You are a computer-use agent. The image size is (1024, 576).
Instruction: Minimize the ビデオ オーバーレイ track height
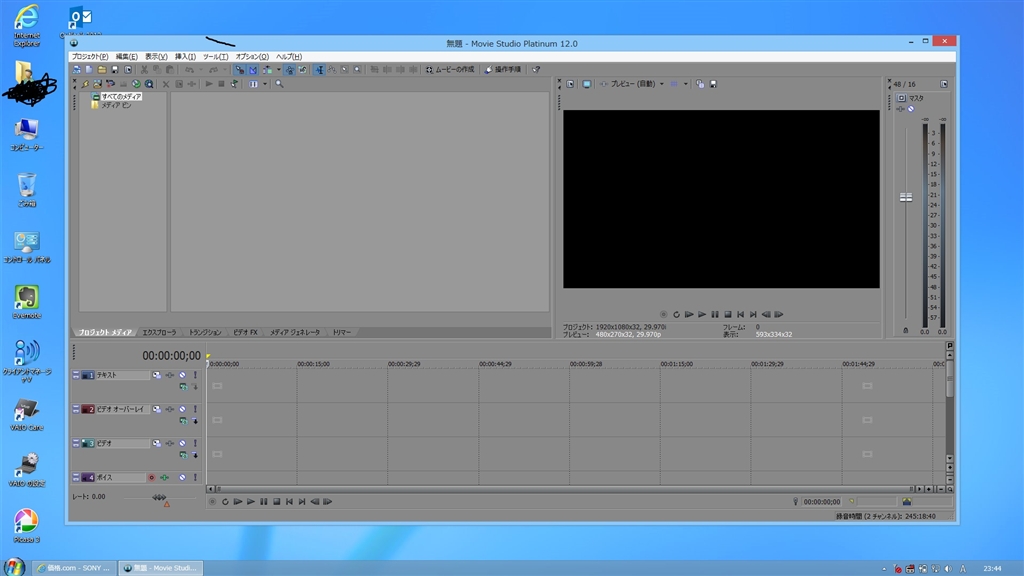tap(76, 409)
